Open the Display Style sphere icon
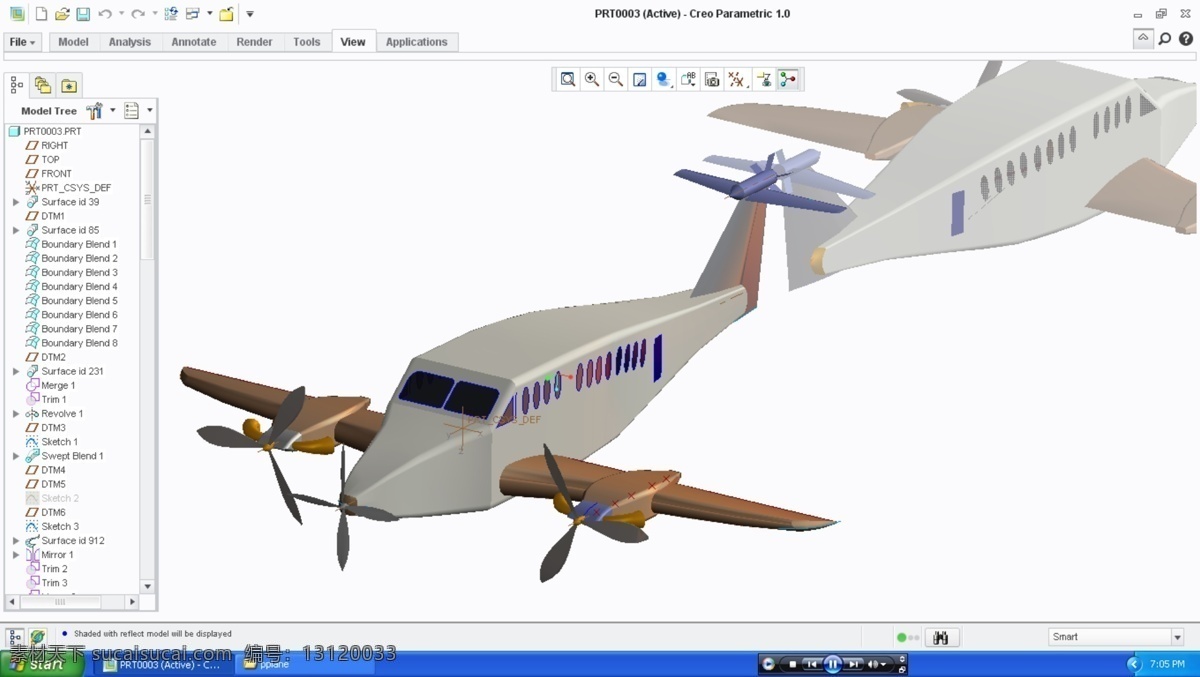This screenshot has width=1200, height=677. (664, 79)
